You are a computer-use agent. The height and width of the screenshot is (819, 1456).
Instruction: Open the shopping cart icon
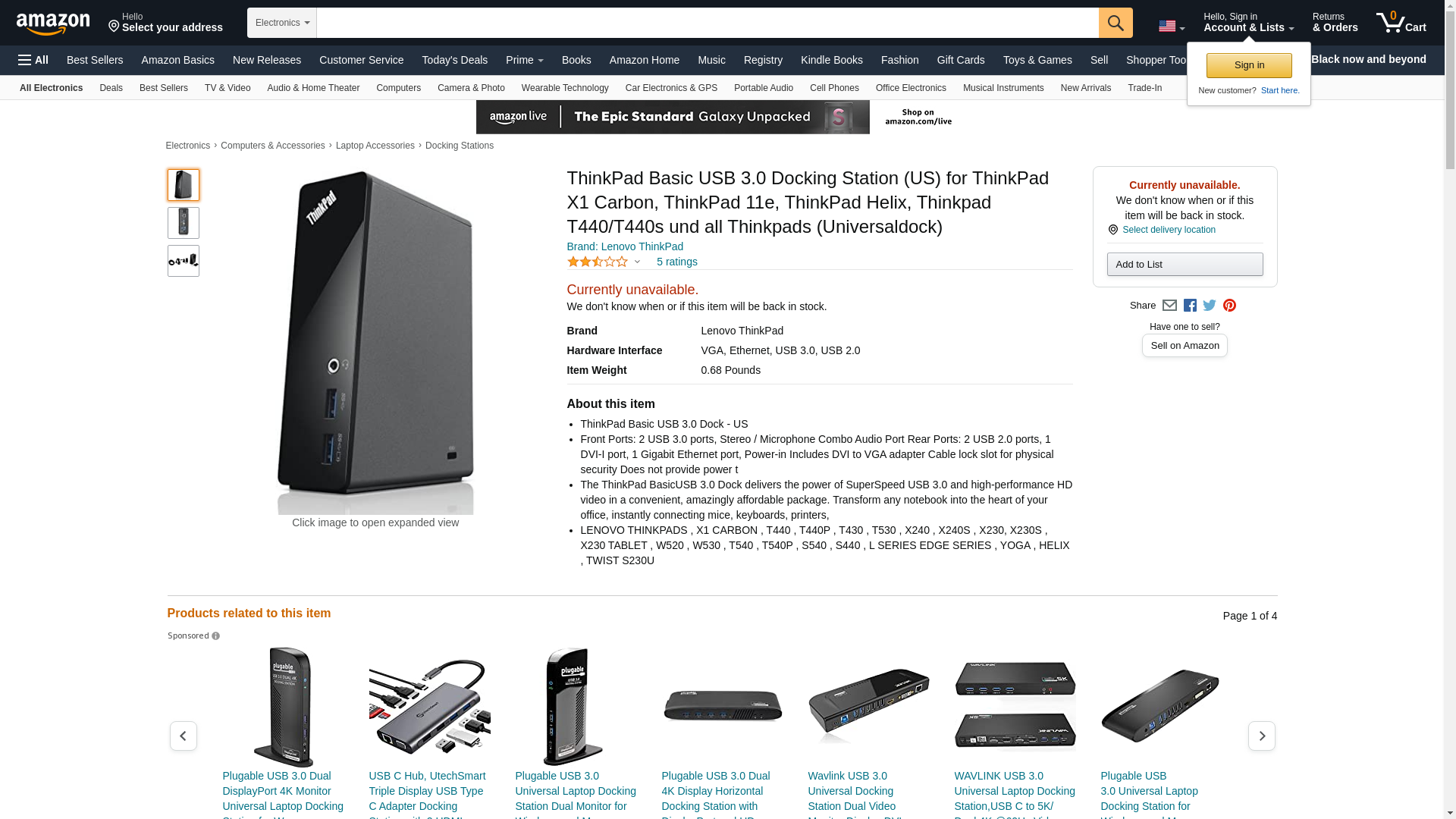[1401, 23]
